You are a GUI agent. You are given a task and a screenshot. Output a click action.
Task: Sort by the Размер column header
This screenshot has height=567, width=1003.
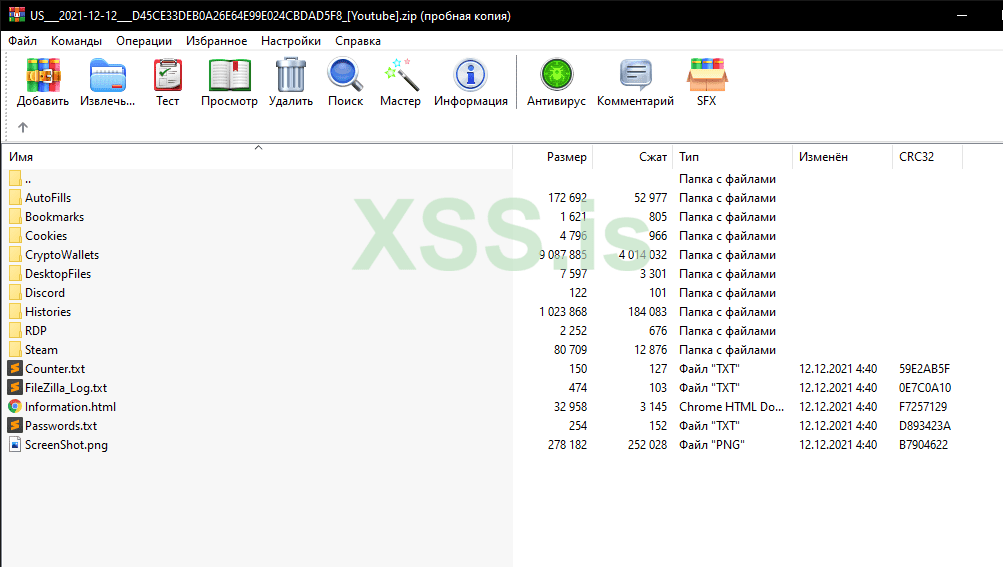tap(553, 157)
